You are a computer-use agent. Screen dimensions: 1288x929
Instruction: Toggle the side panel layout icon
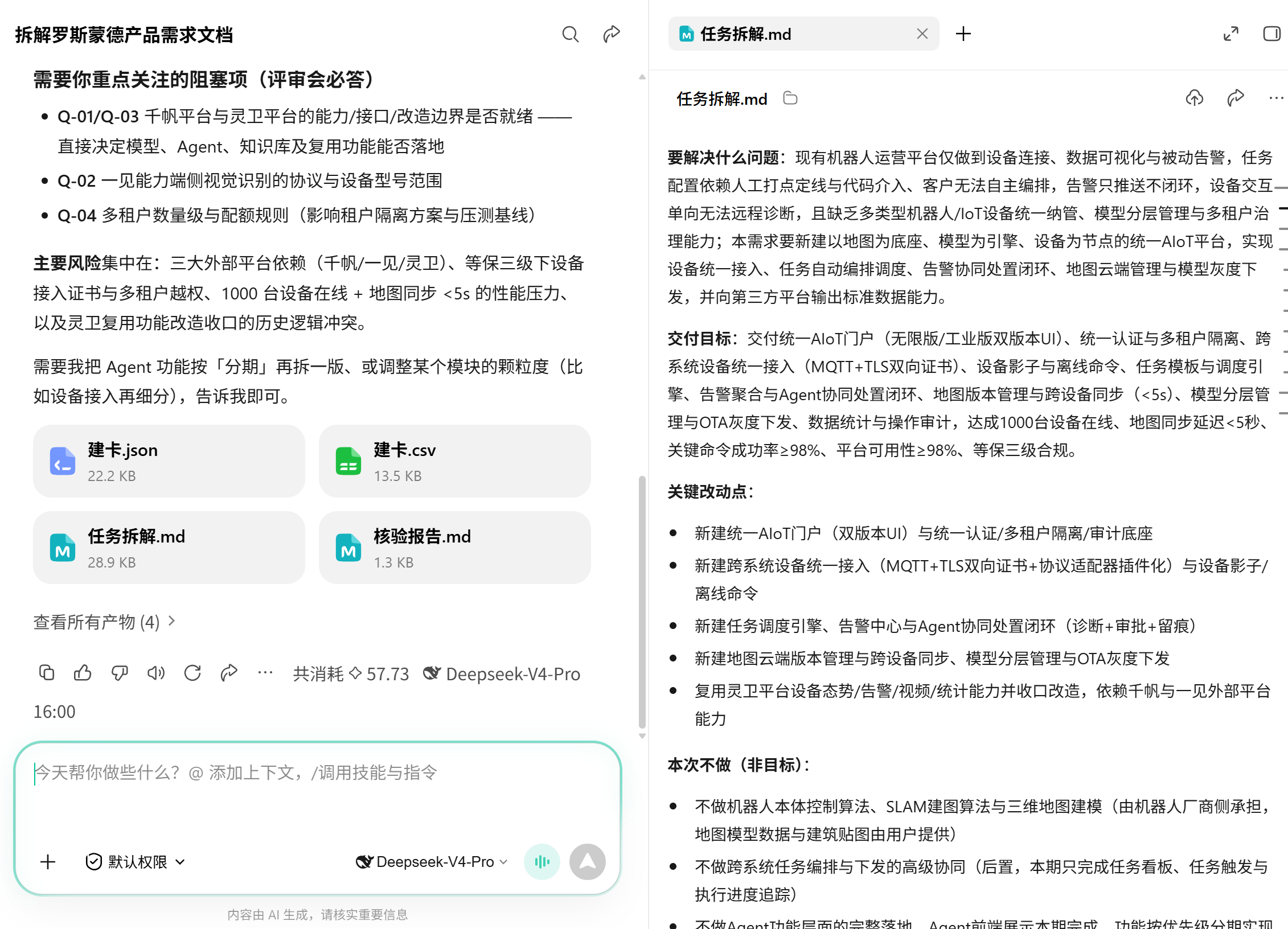(x=1271, y=34)
